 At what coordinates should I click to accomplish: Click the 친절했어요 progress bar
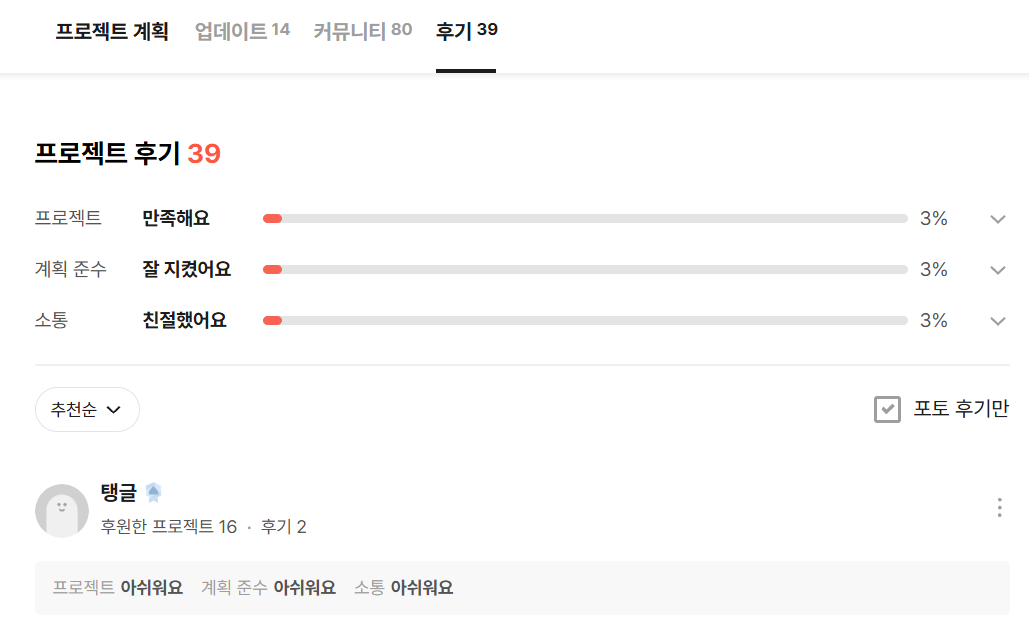click(585, 321)
